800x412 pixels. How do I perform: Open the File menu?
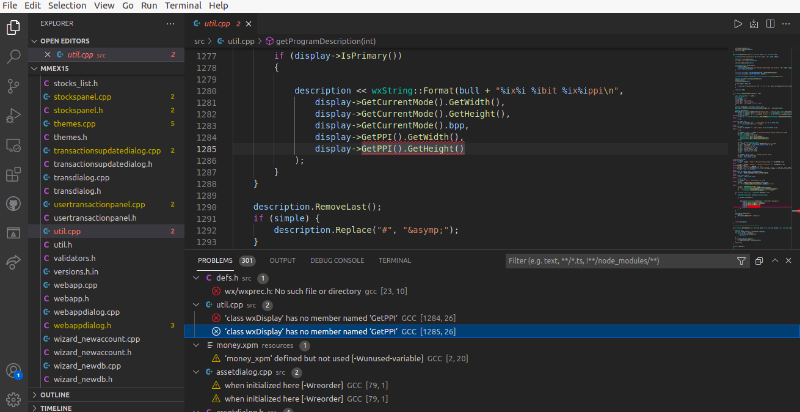pyautogui.click(x=10, y=6)
